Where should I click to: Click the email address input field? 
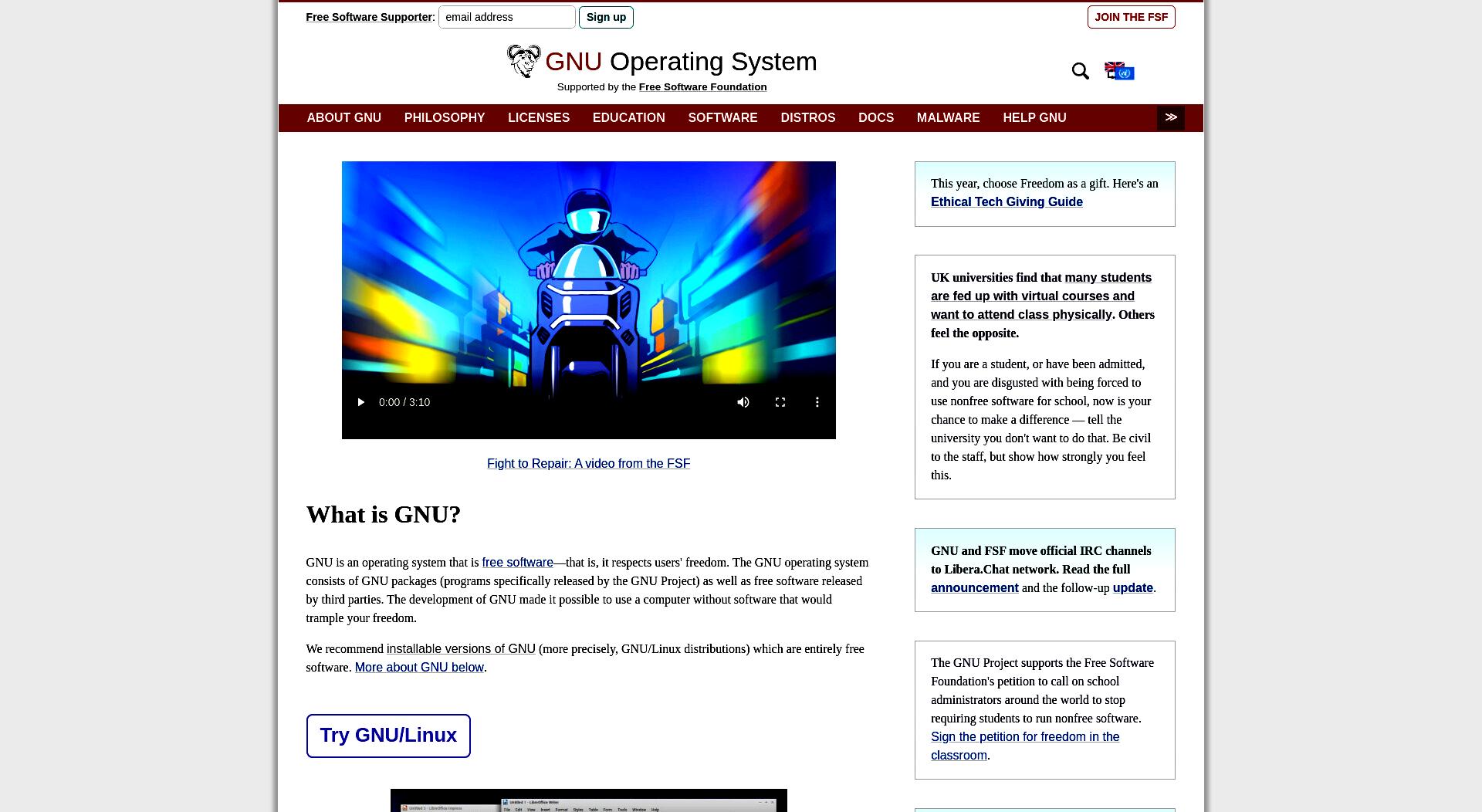pos(507,17)
